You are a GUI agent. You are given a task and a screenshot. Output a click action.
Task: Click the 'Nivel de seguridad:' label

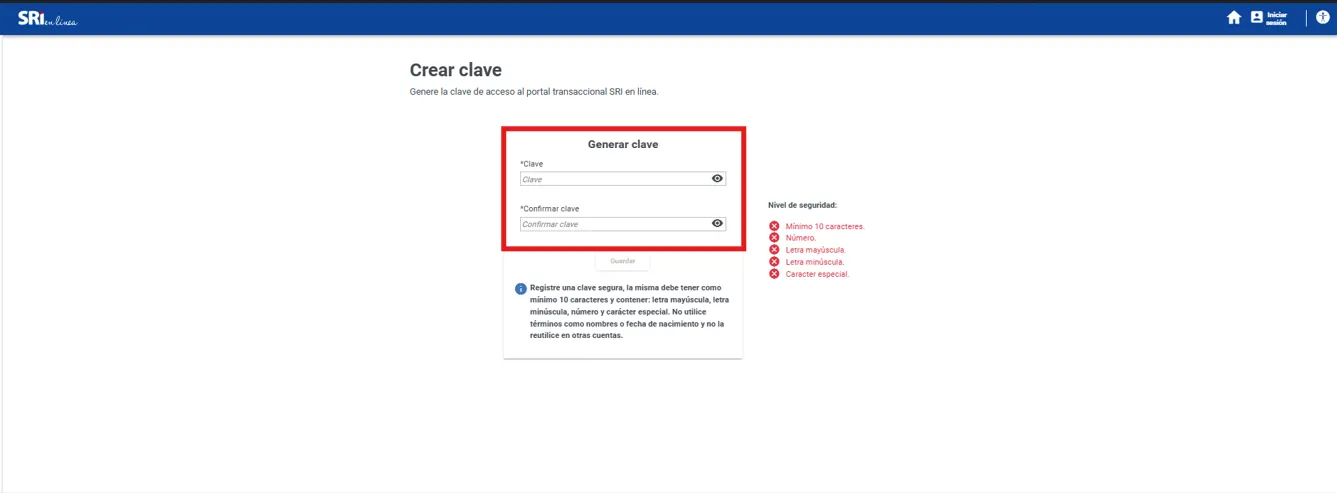point(802,205)
